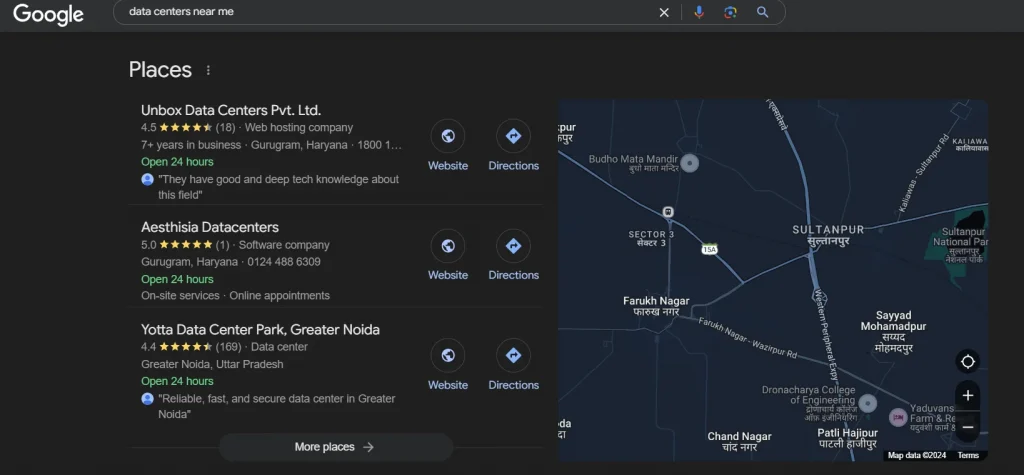Click the Places heading

pos(160,69)
